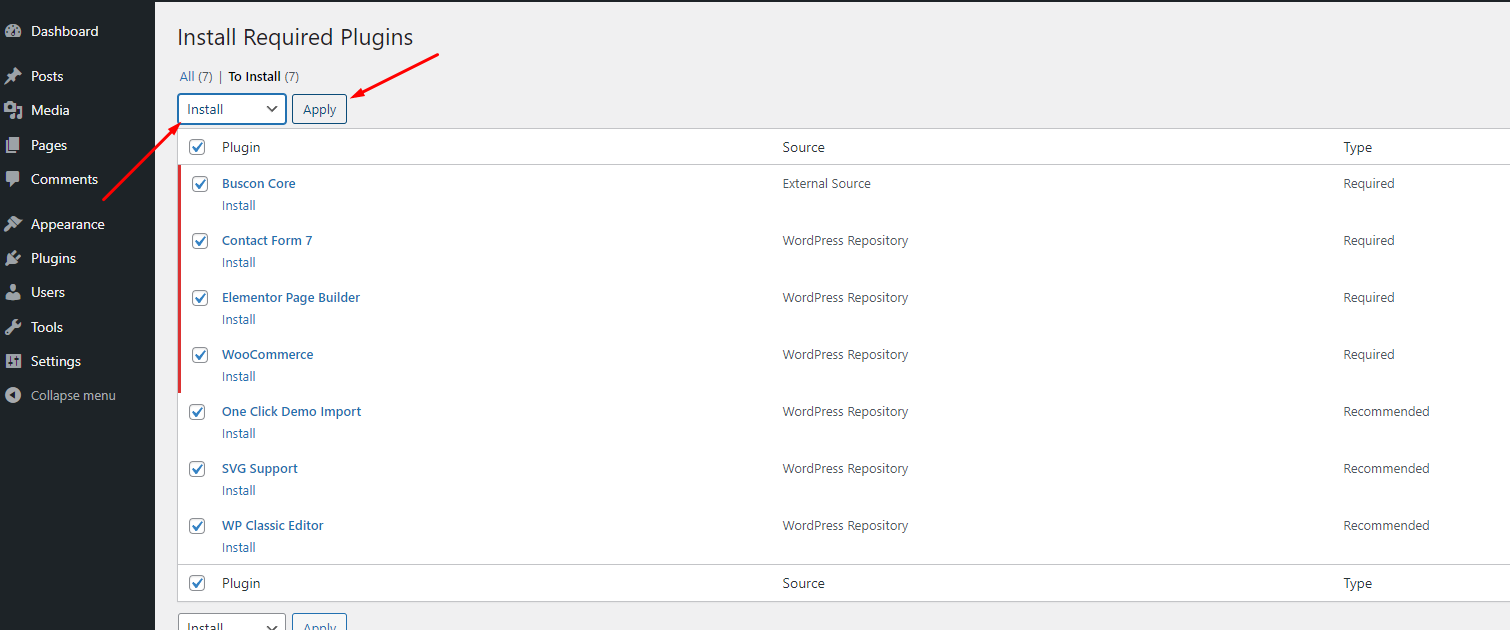The image size is (1510, 630).
Task: Uncheck the WooCommerce checkbox
Action: pos(201,355)
